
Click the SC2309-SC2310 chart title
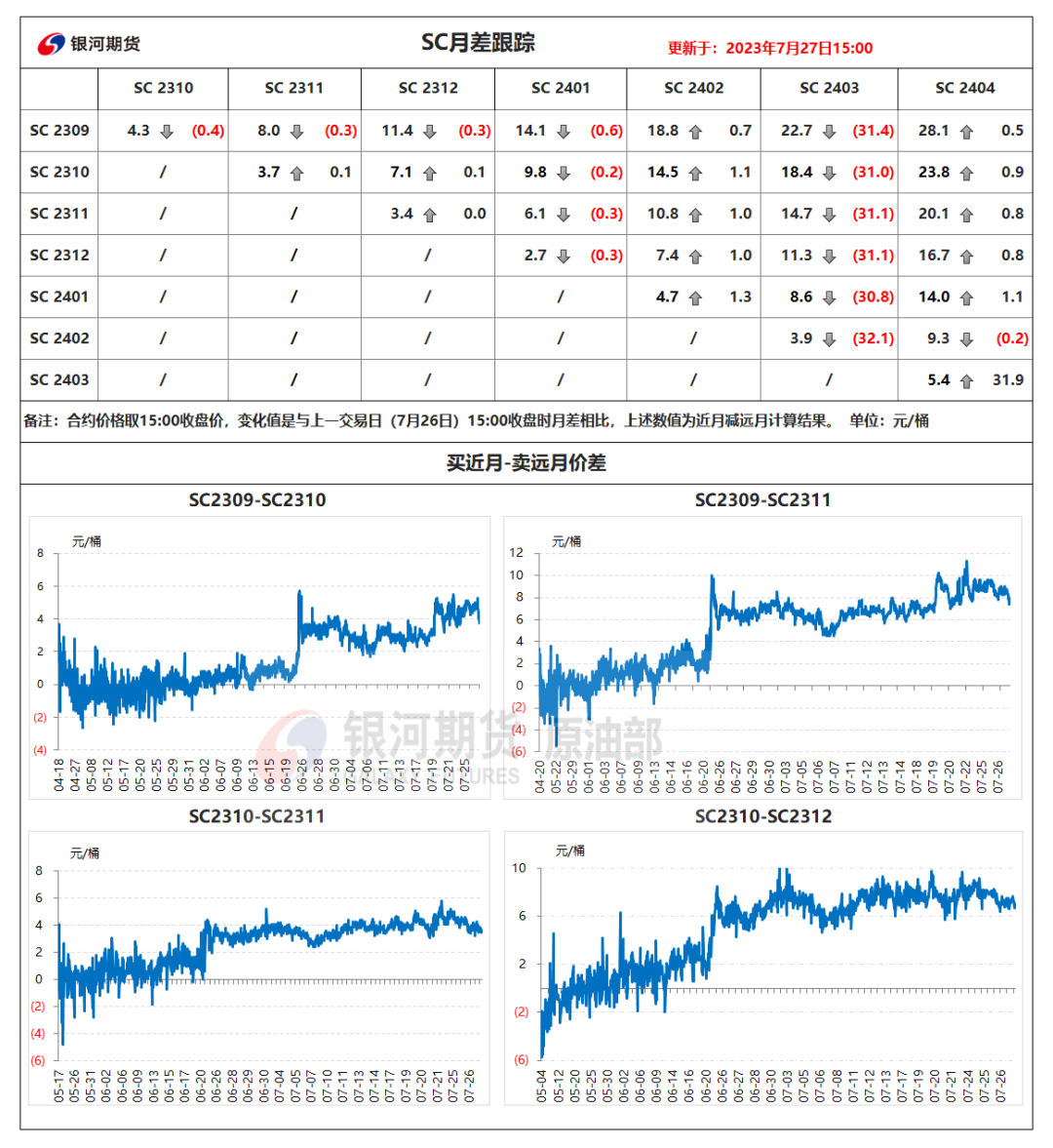257,500
